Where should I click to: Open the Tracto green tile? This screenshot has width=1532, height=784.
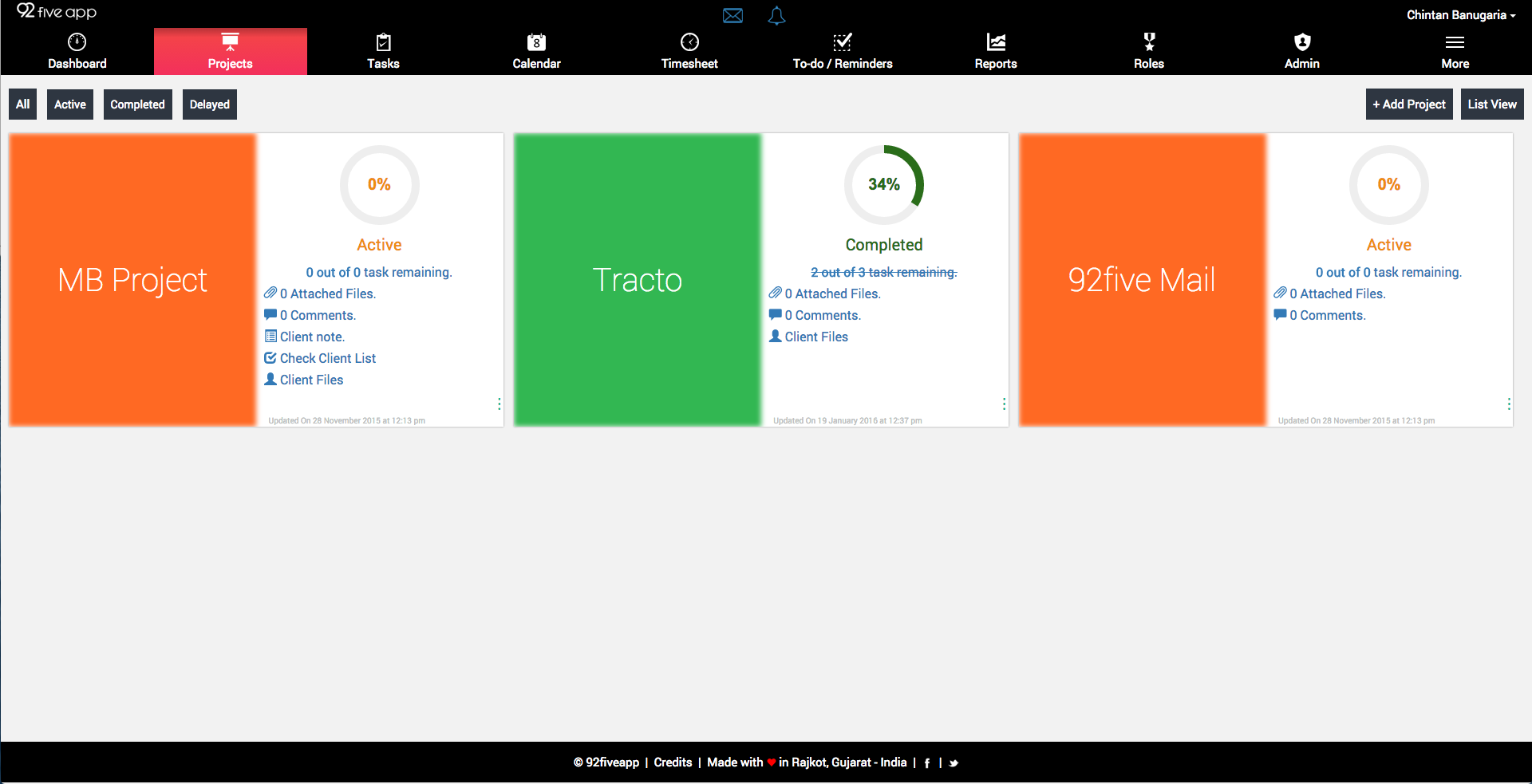pos(638,280)
